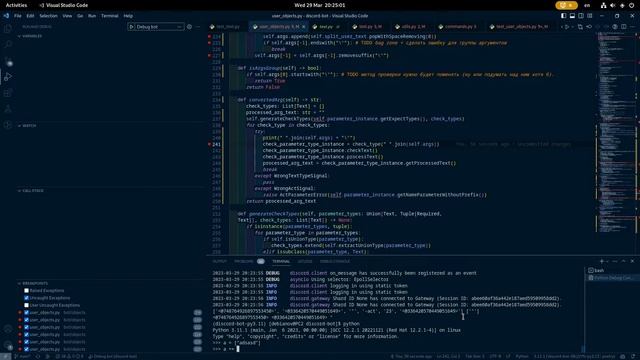Disable the second user_objects.py breakpoint checkbox
The image size is (640, 360).
[x=27, y=320]
